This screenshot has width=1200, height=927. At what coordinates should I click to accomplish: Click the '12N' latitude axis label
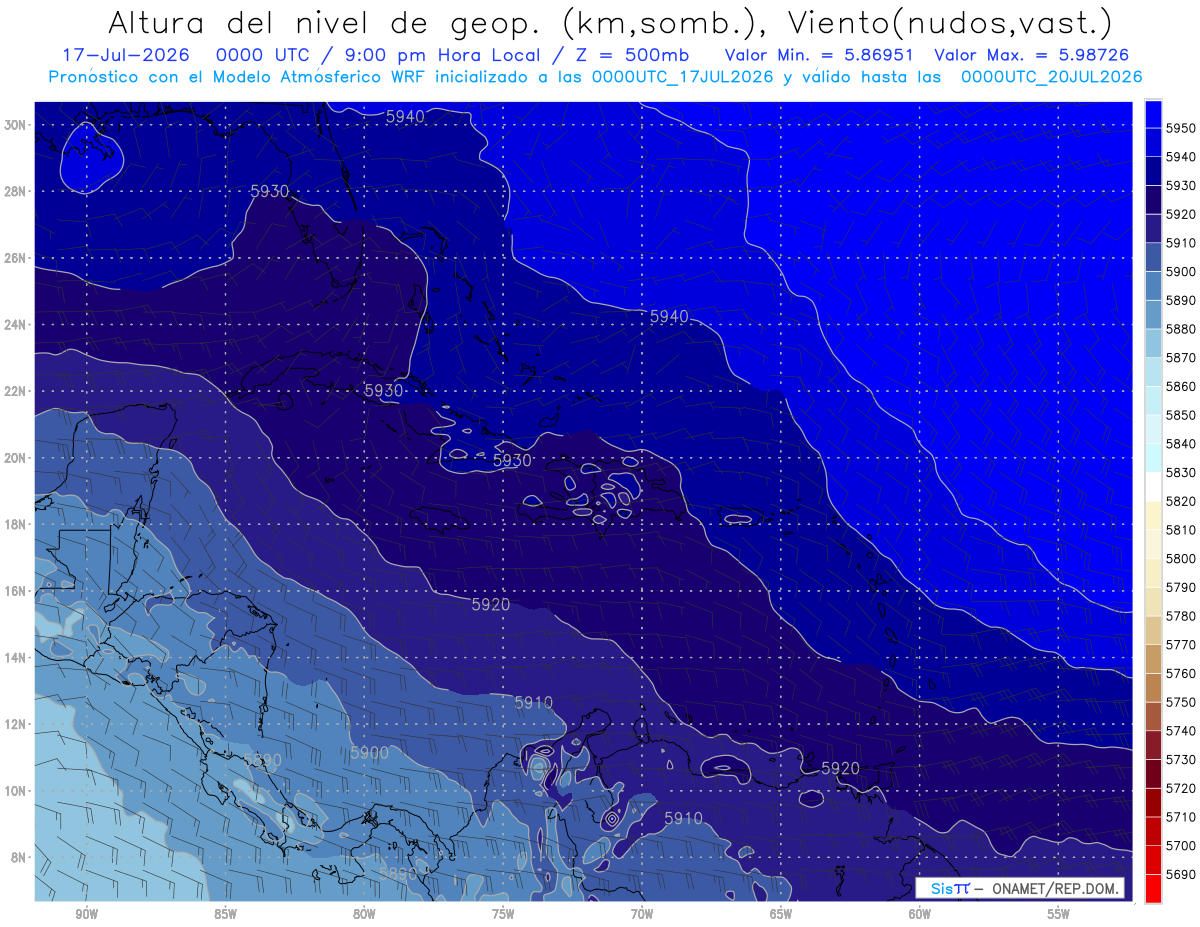click(x=16, y=724)
